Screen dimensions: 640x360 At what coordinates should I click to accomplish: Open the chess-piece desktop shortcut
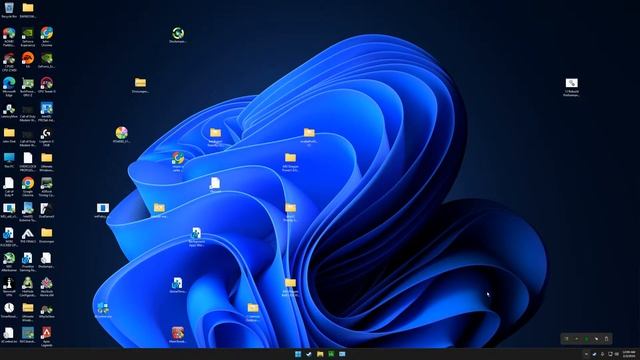coord(9,286)
